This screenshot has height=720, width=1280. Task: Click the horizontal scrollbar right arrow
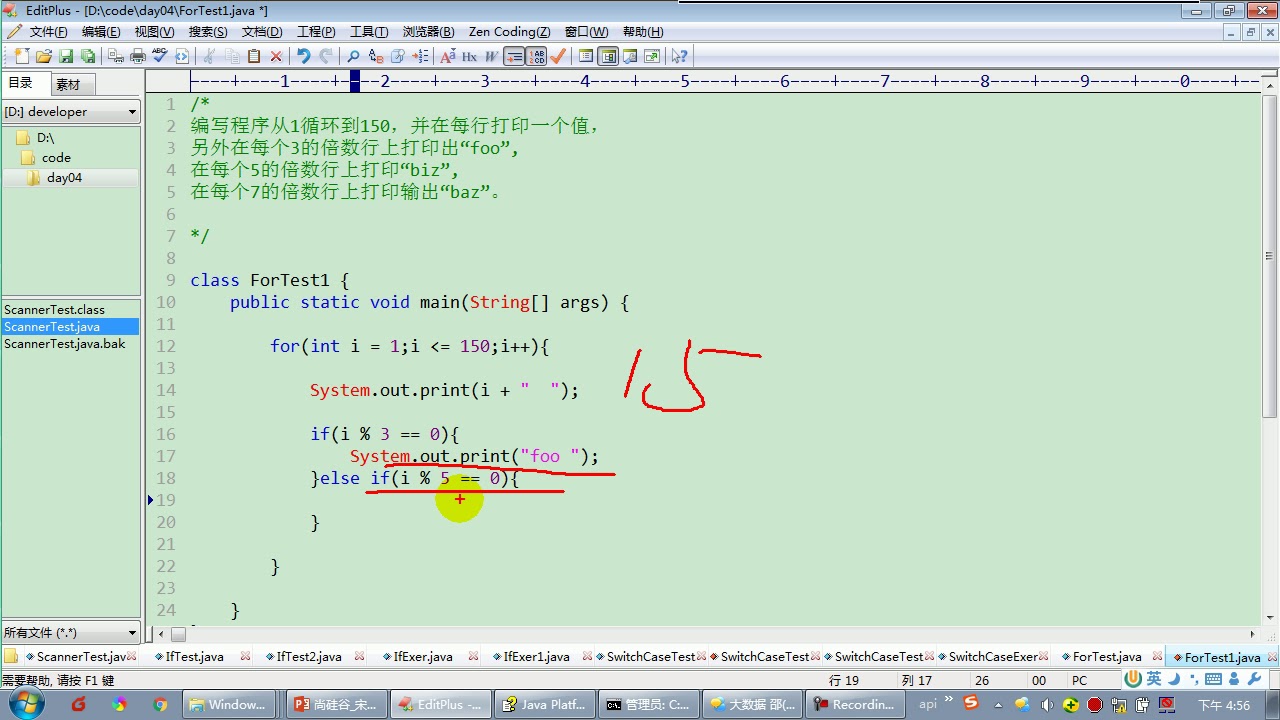(1254, 633)
